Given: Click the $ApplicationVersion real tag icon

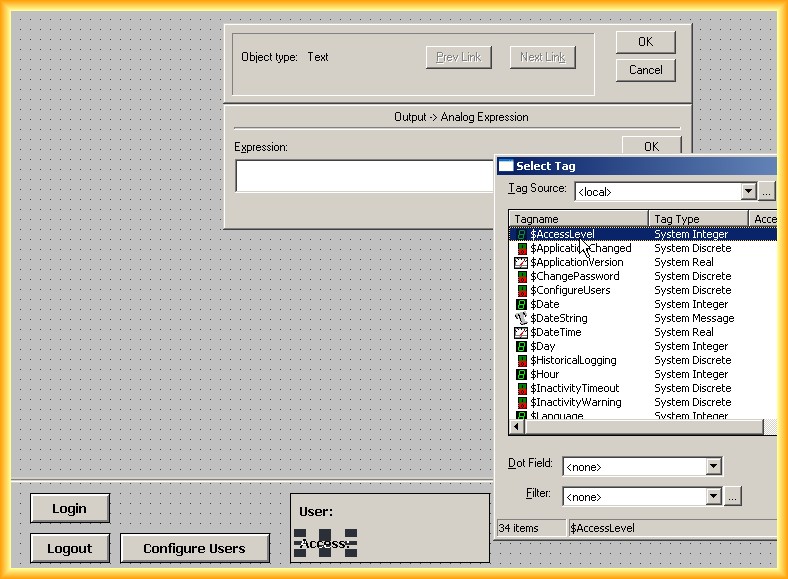Looking at the screenshot, I should [x=521, y=262].
